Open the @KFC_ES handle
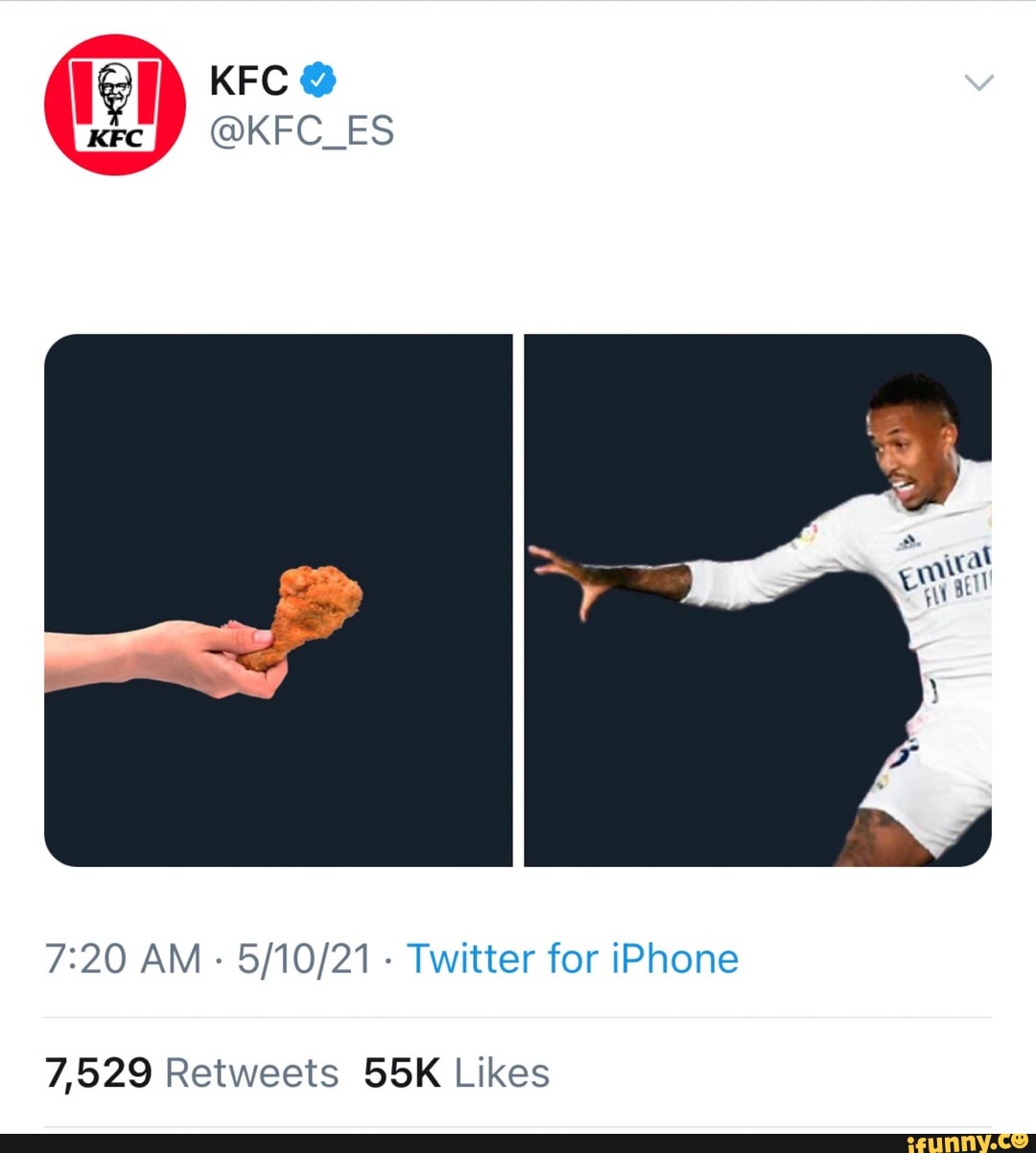The height and width of the screenshot is (1153, 1036). (301, 130)
